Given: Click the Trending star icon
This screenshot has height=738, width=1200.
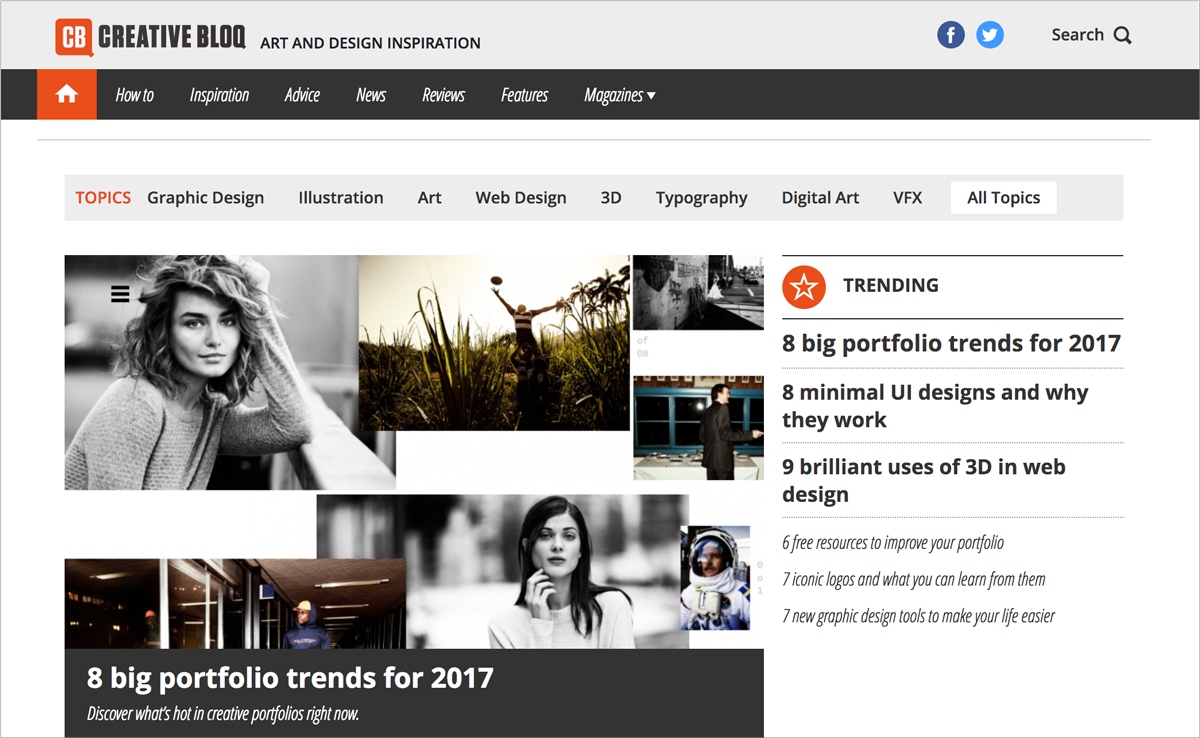Looking at the screenshot, I should [x=804, y=287].
